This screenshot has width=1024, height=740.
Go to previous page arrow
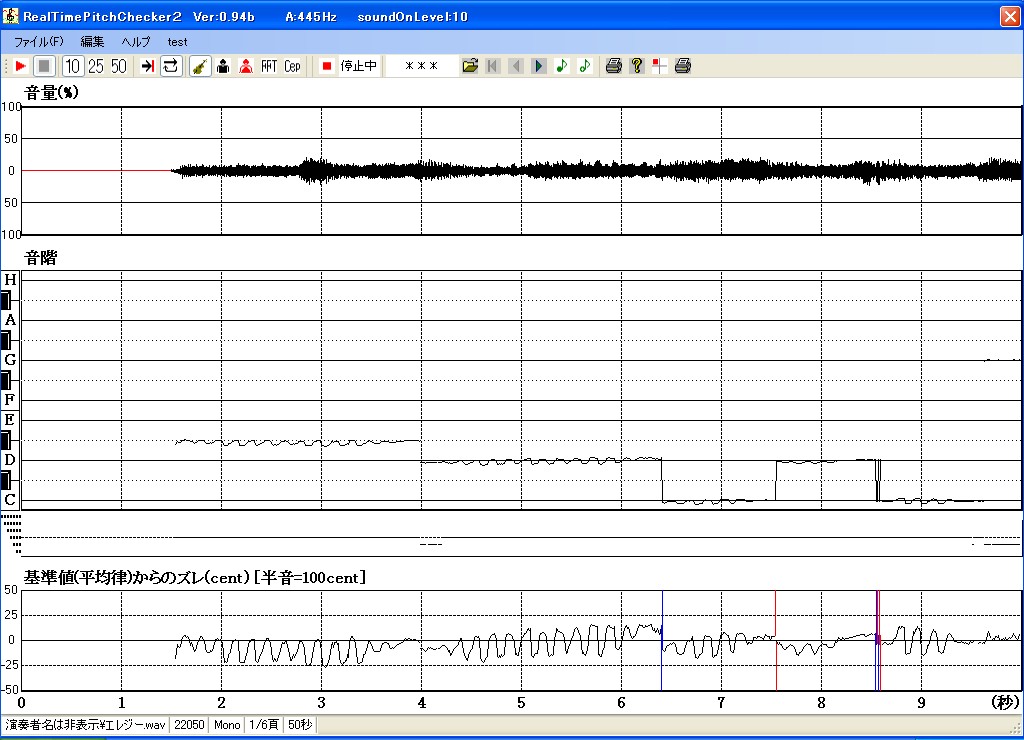(x=516, y=66)
